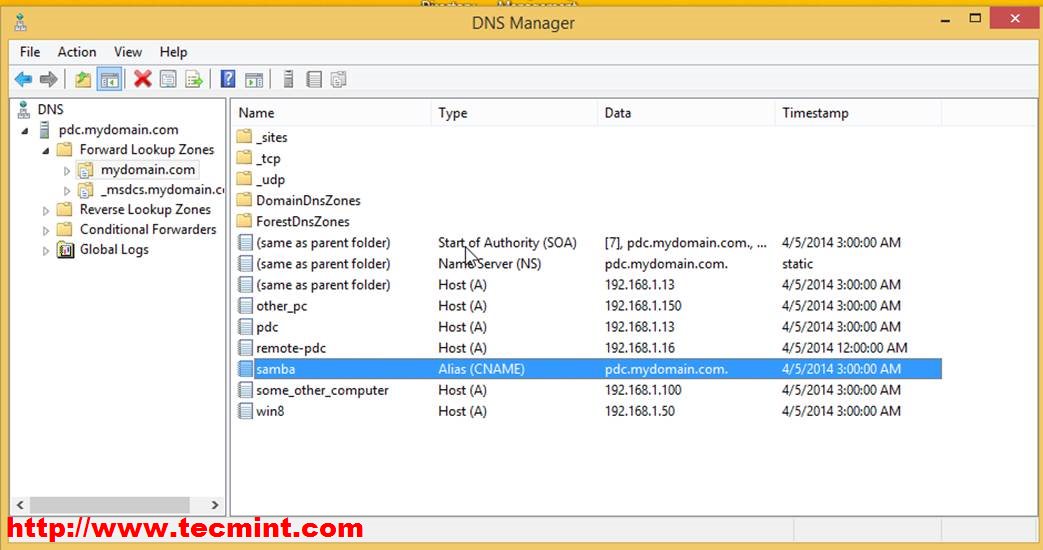
Task: Expand Conditional Forwarders node
Action: (x=46, y=231)
